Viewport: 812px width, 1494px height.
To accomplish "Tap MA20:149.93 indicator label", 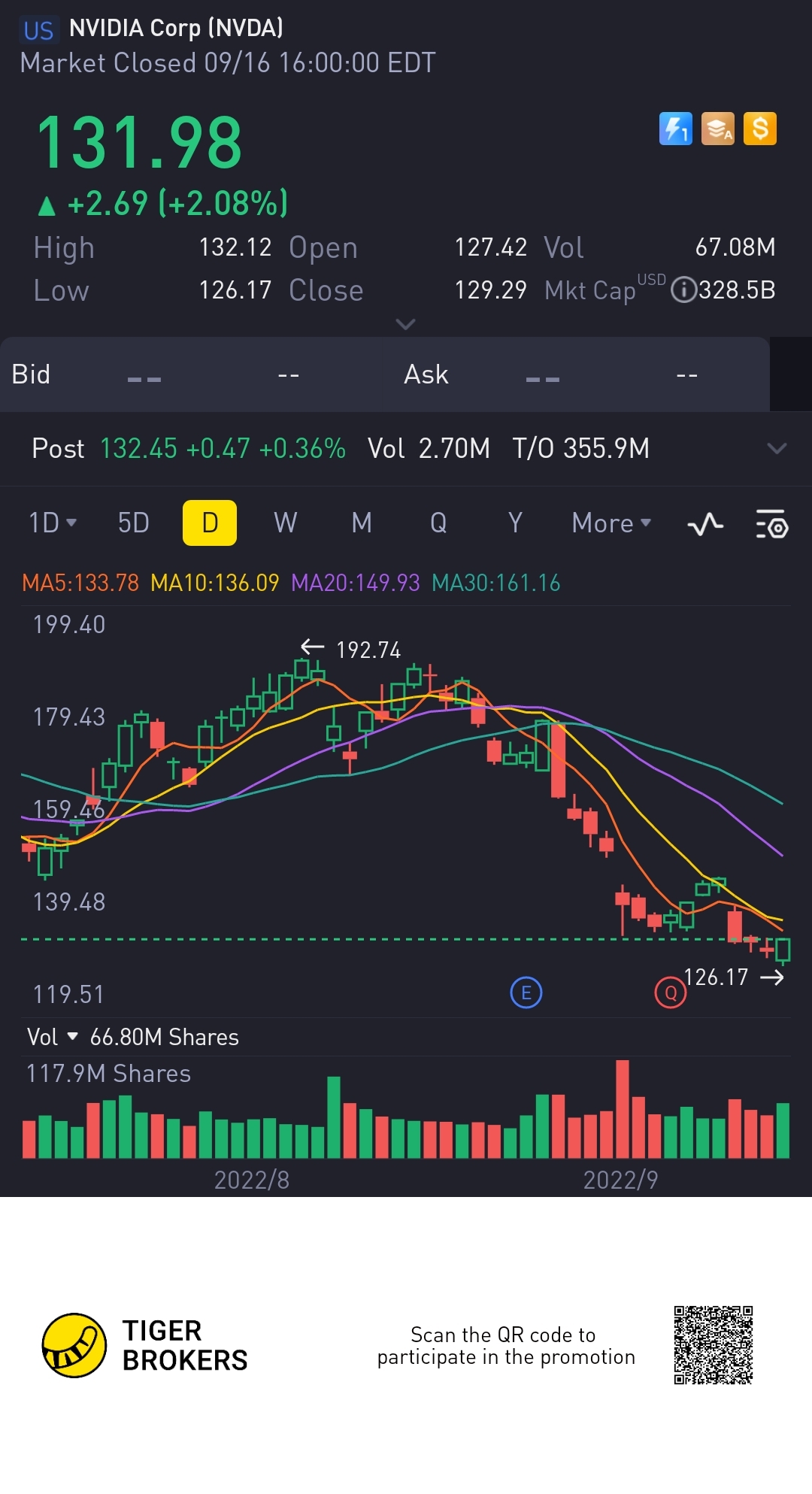I will point(356,583).
